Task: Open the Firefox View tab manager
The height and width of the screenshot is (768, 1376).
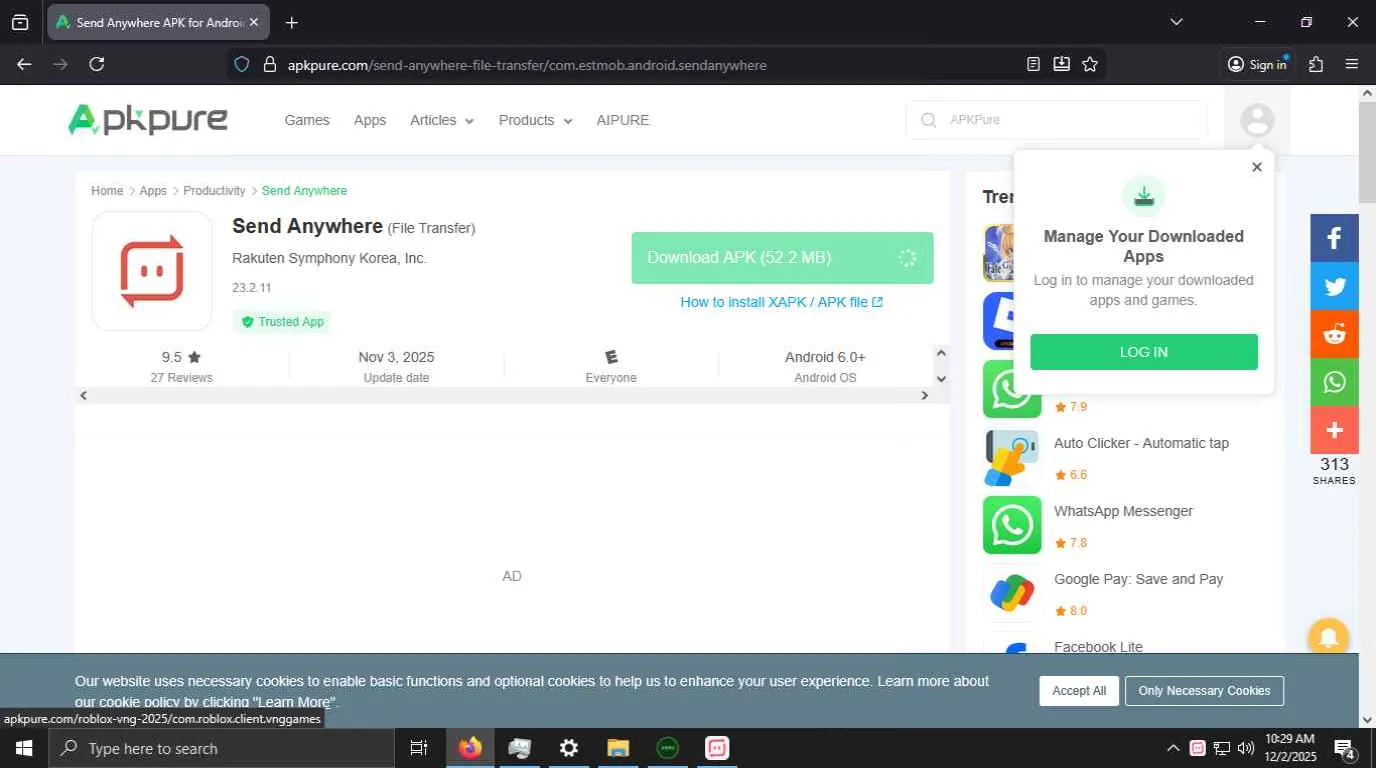Action: tap(20, 22)
